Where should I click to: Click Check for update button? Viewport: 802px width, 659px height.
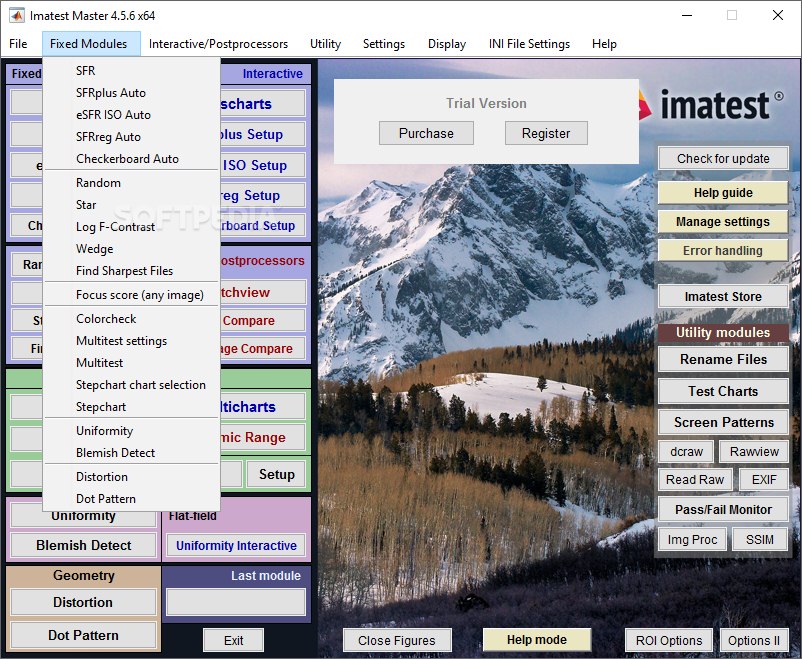723,159
